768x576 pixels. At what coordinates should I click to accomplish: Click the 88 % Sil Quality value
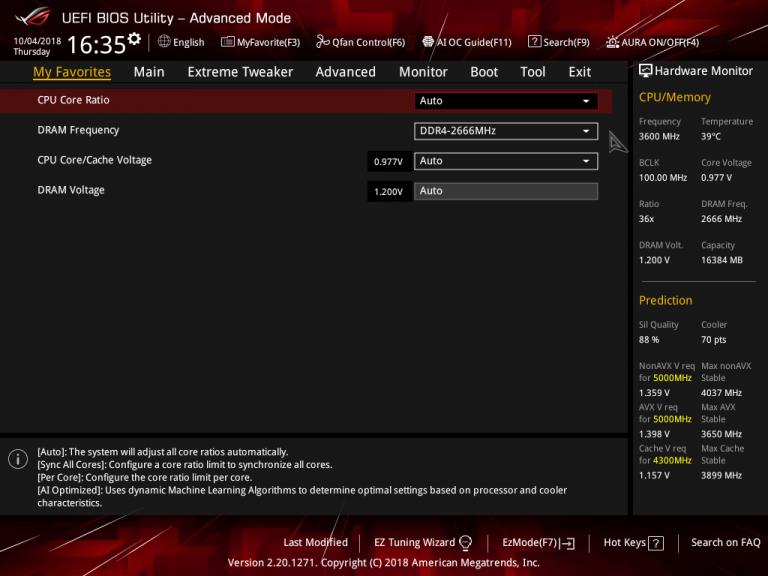tap(648, 340)
